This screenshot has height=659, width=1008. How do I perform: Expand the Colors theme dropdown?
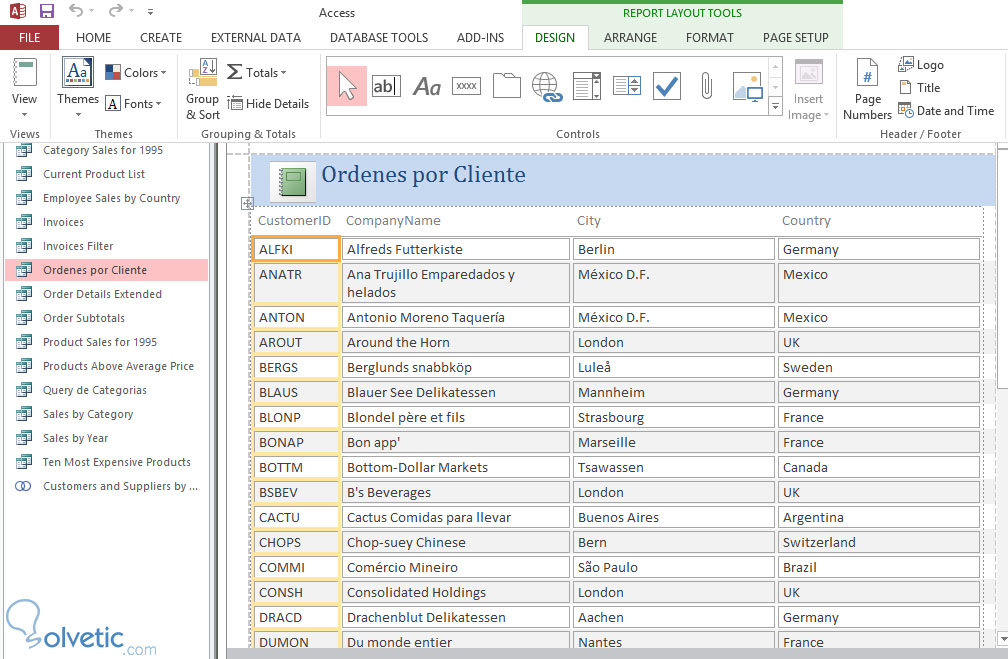(x=136, y=73)
